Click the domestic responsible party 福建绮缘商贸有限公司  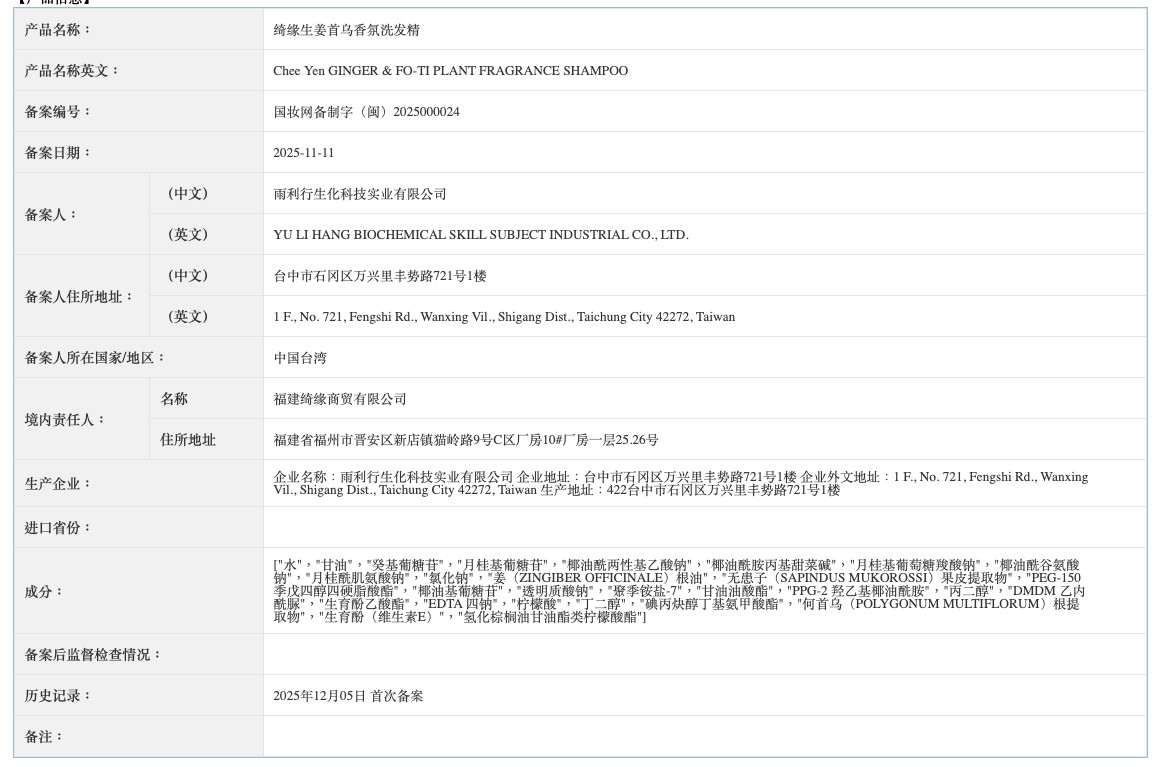tap(340, 399)
